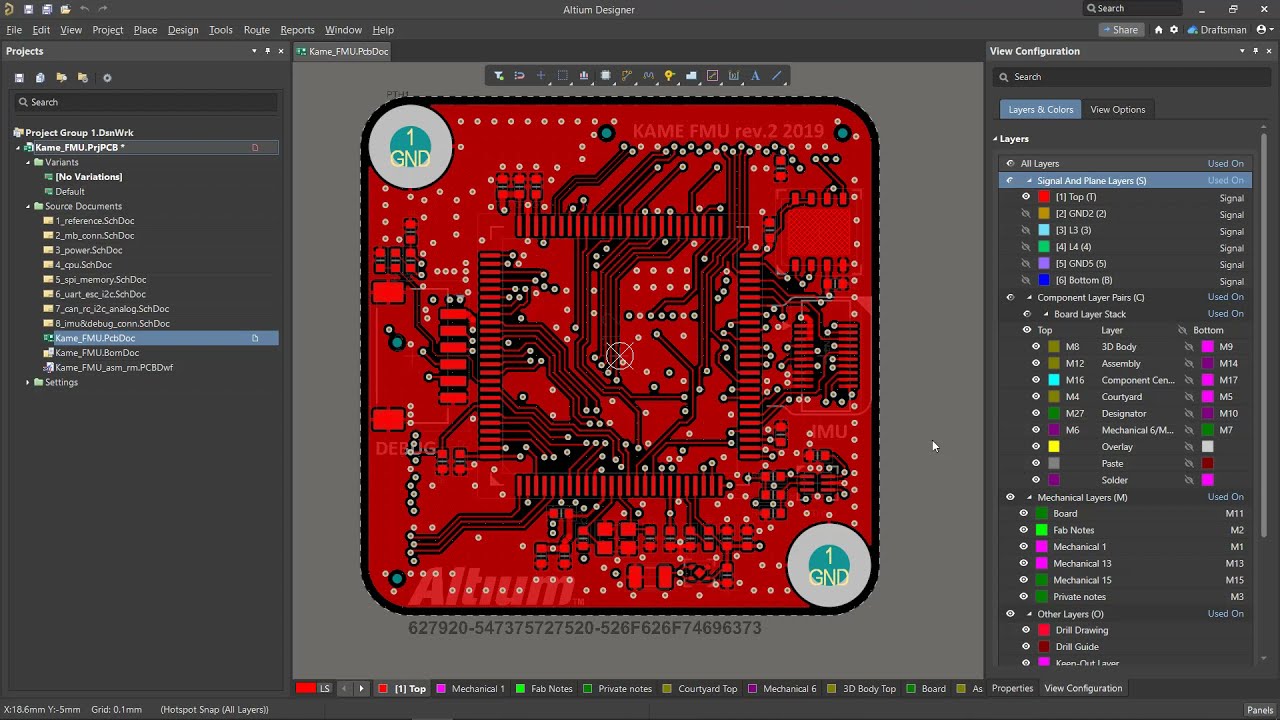The height and width of the screenshot is (720, 1280).
Task: Open Projects panel settings gear
Action: tap(107, 78)
